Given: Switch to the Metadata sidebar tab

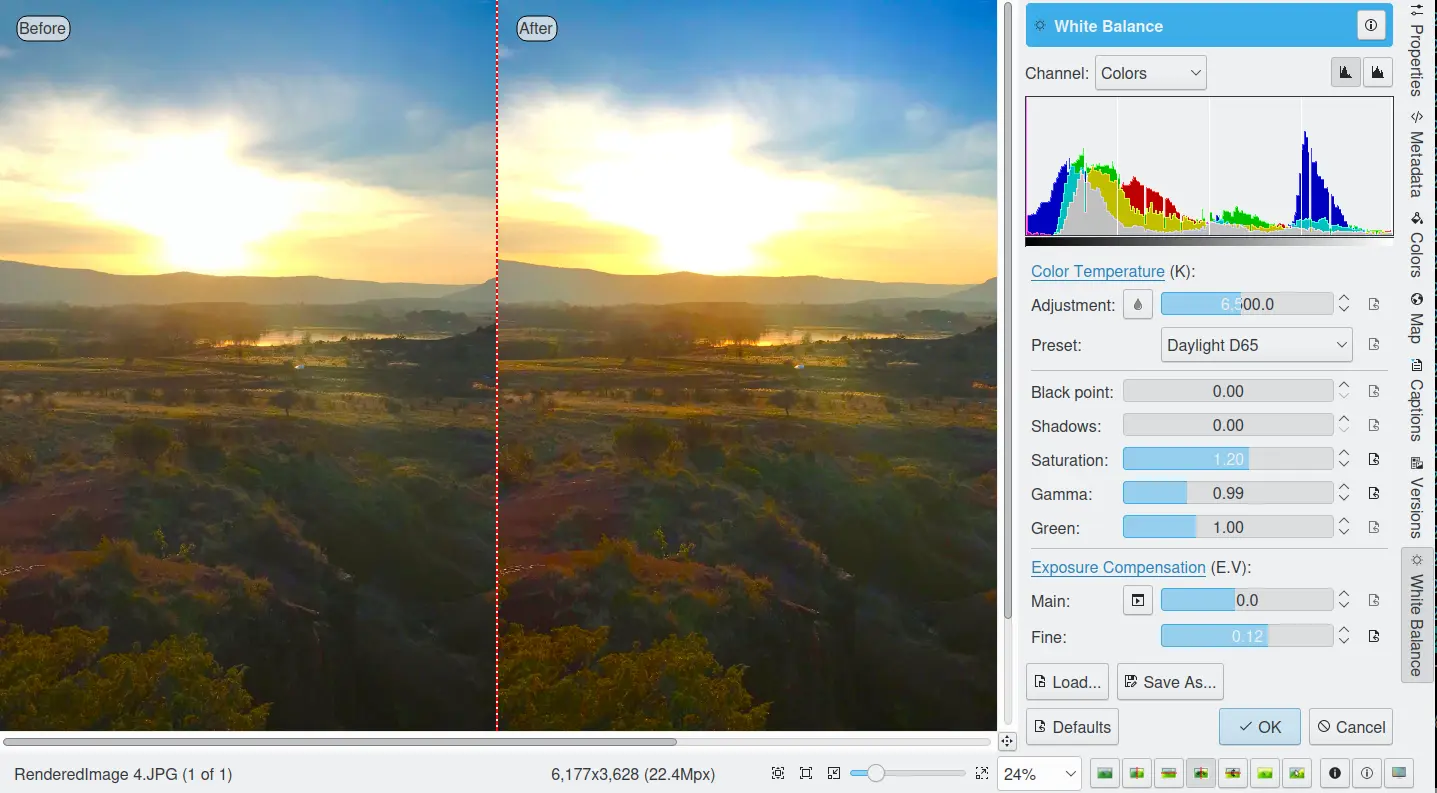Looking at the screenshot, I should click(x=1417, y=155).
